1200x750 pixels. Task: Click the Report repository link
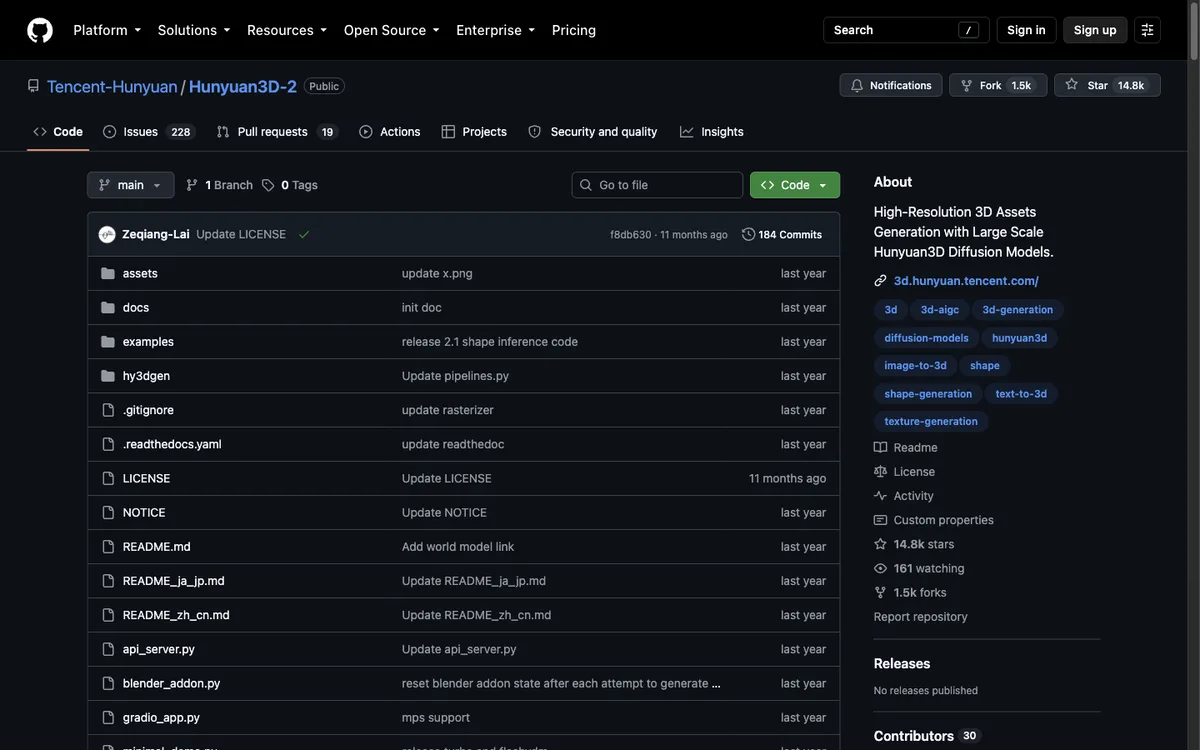(921, 617)
